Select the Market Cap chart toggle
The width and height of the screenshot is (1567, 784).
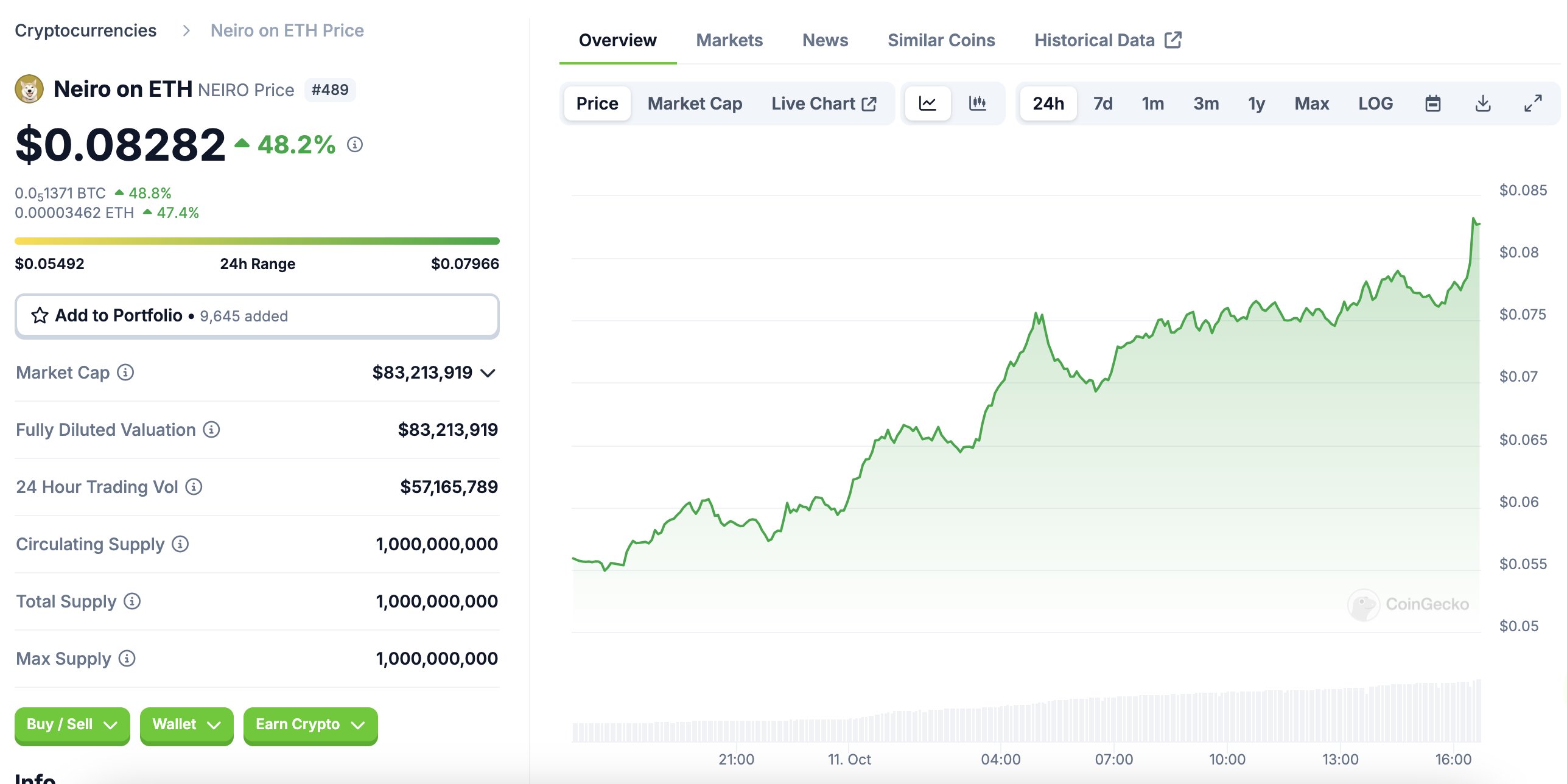click(695, 103)
